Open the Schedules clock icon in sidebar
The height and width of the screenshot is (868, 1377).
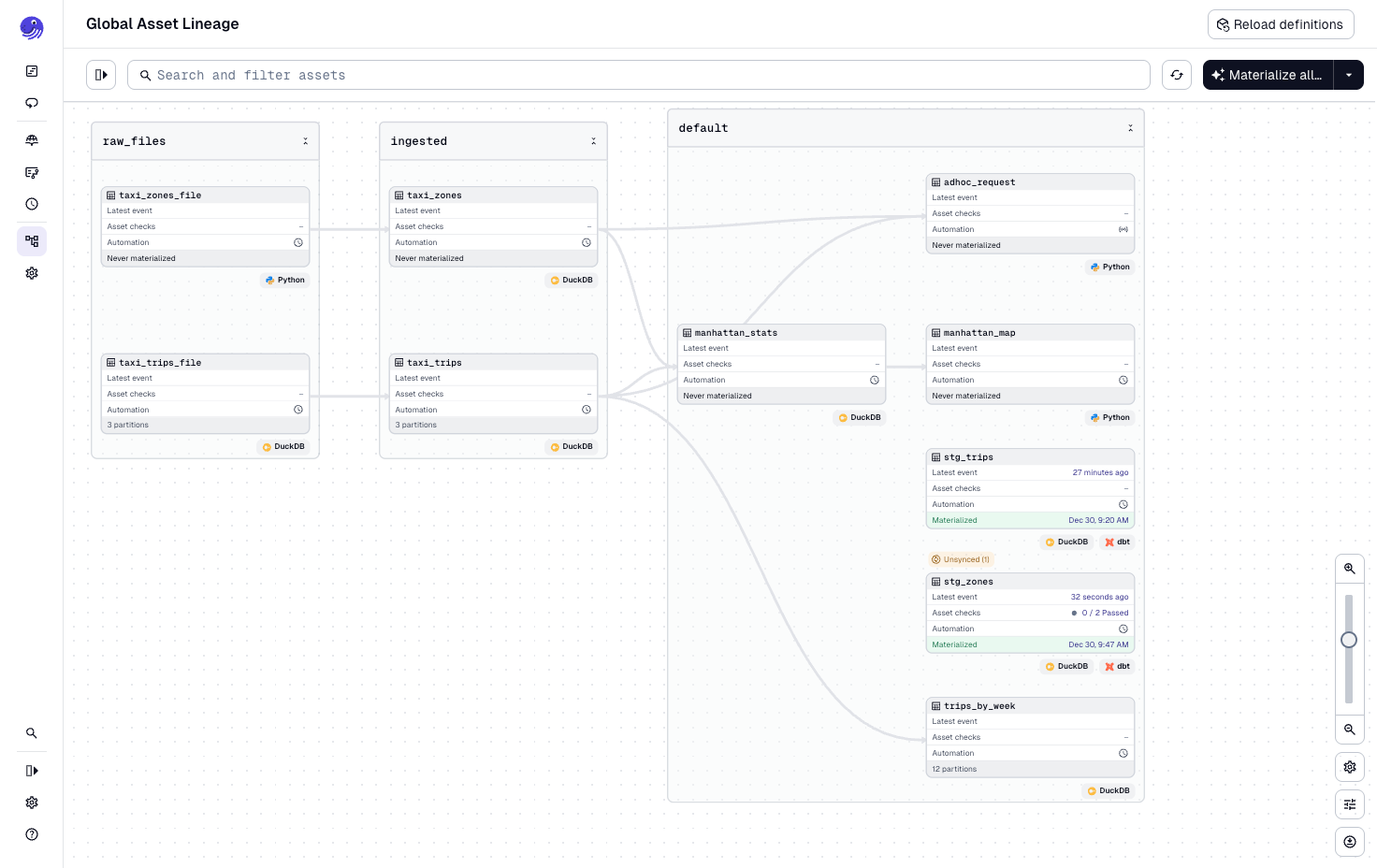tap(32, 204)
